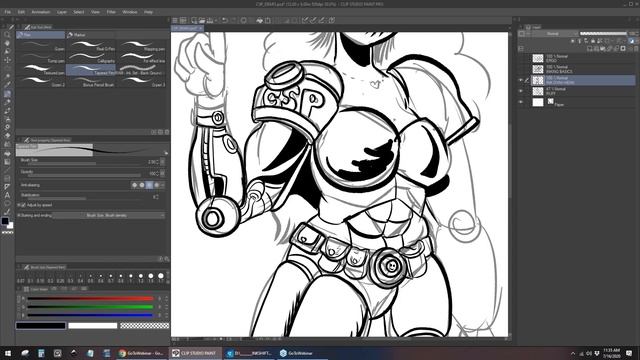Choose the weak anti-aliasing option
This screenshot has height=360, width=640.
[142, 185]
